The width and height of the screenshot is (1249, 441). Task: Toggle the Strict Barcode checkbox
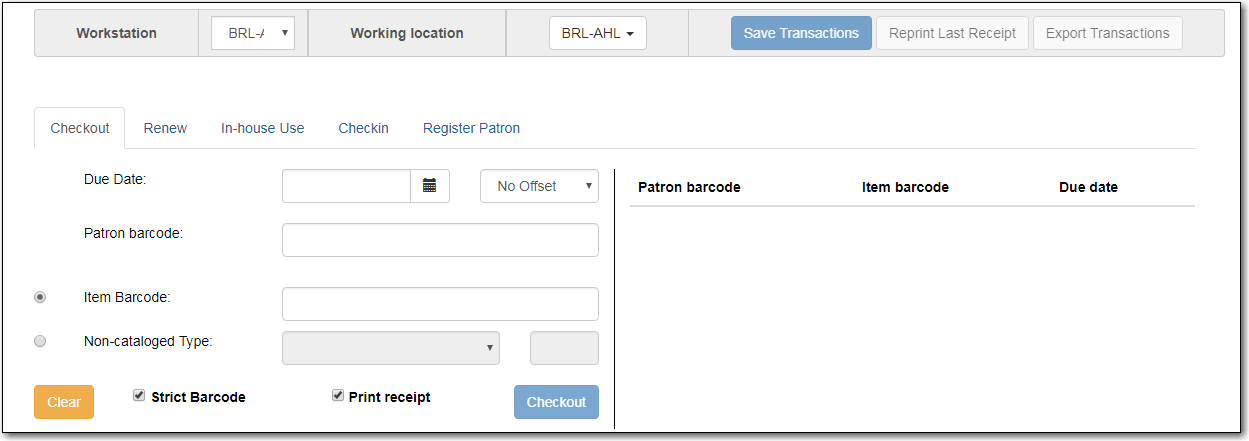(x=139, y=396)
